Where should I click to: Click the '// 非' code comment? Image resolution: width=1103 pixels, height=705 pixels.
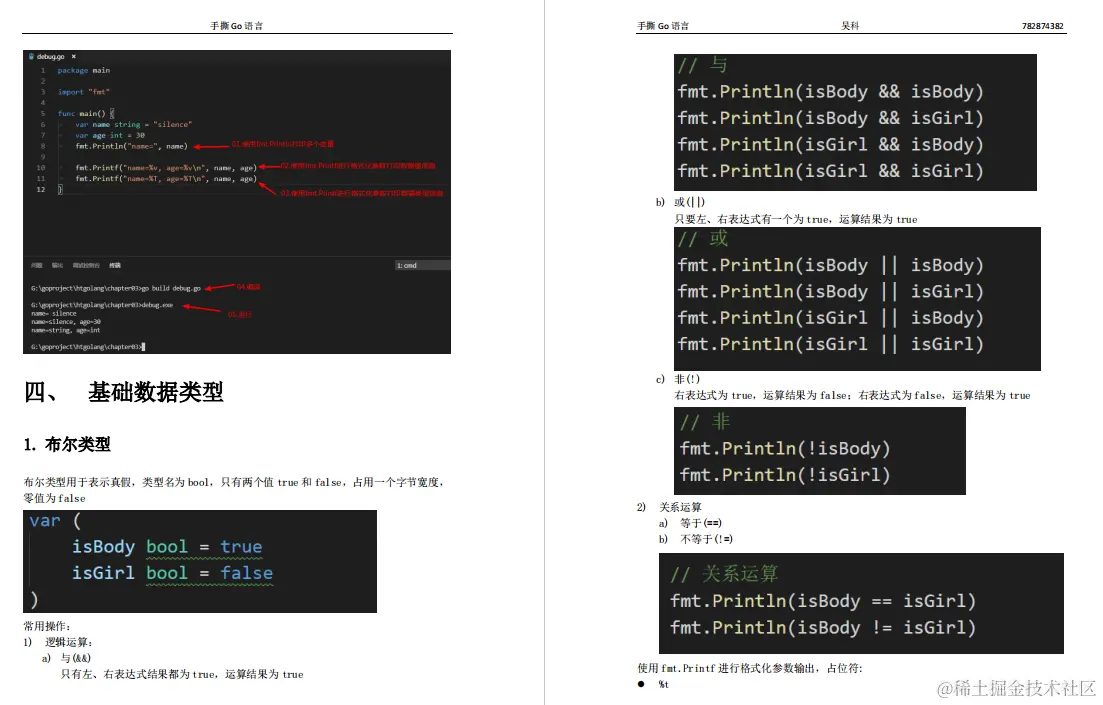click(x=704, y=421)
